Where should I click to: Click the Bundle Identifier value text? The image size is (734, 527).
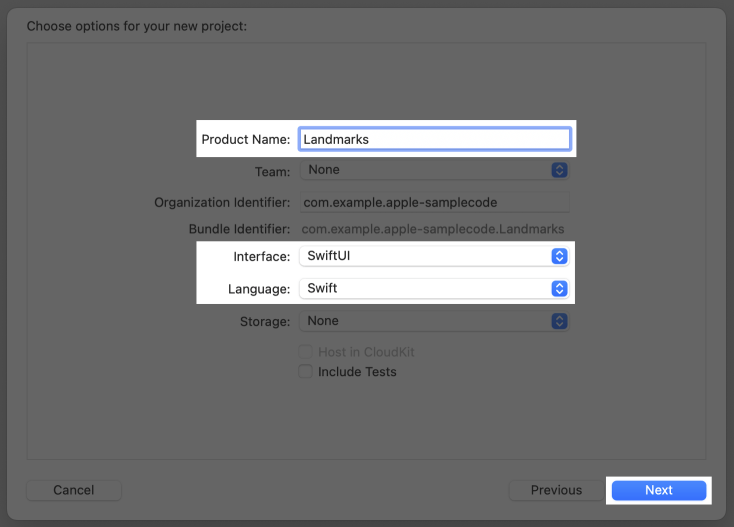pyautogui.click(x=433, y=229)
